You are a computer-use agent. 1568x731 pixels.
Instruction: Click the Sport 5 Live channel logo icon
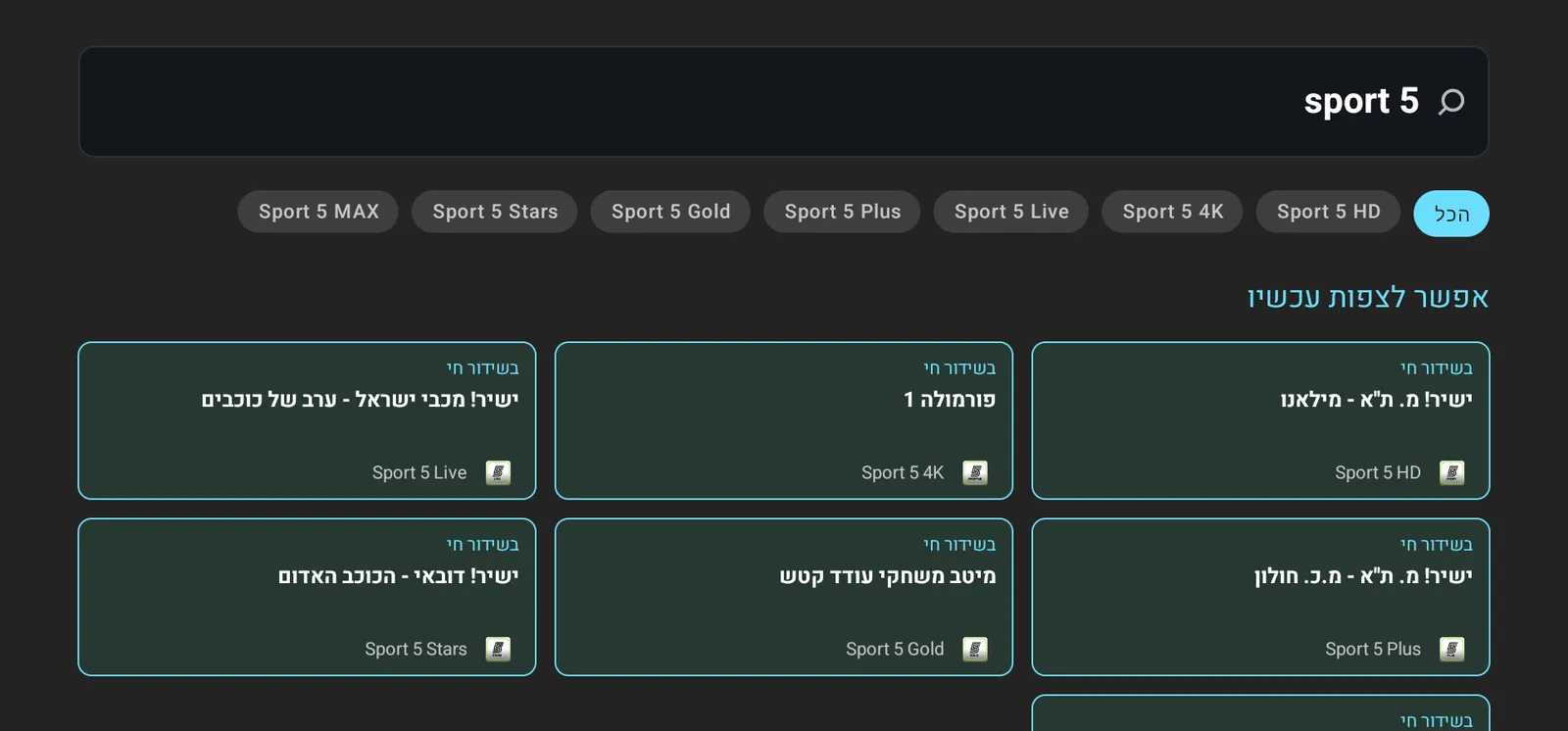click(x=498, y=473)
